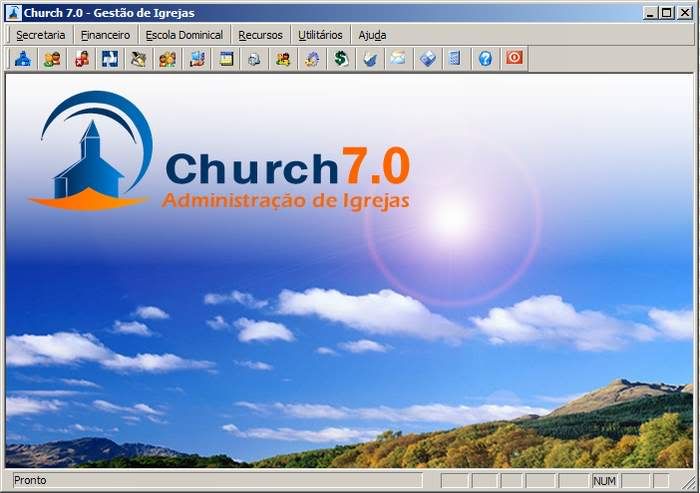Open the calculator icon in toolbar
The width and height of the screenshot is (700, 493).
pyautogui.click(x=456, y=59)
